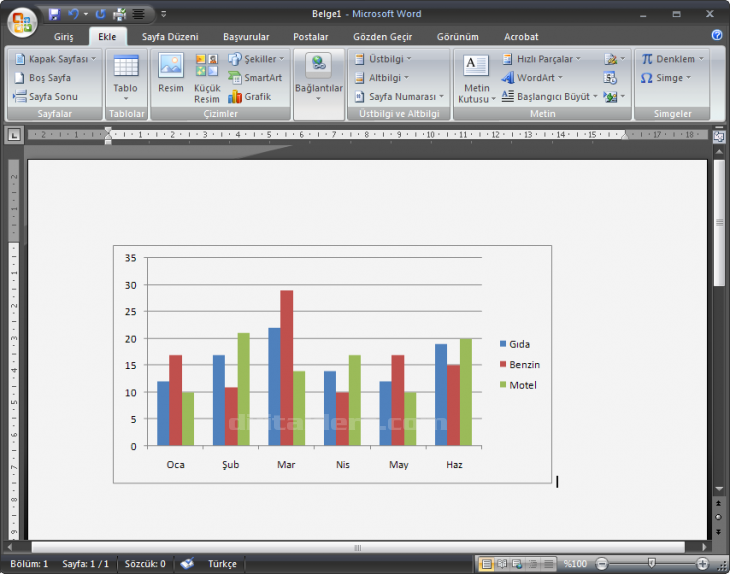
Task: Expand the Başlangıcı Büyüt drop cap menu
Action: [x=595, y=97]
